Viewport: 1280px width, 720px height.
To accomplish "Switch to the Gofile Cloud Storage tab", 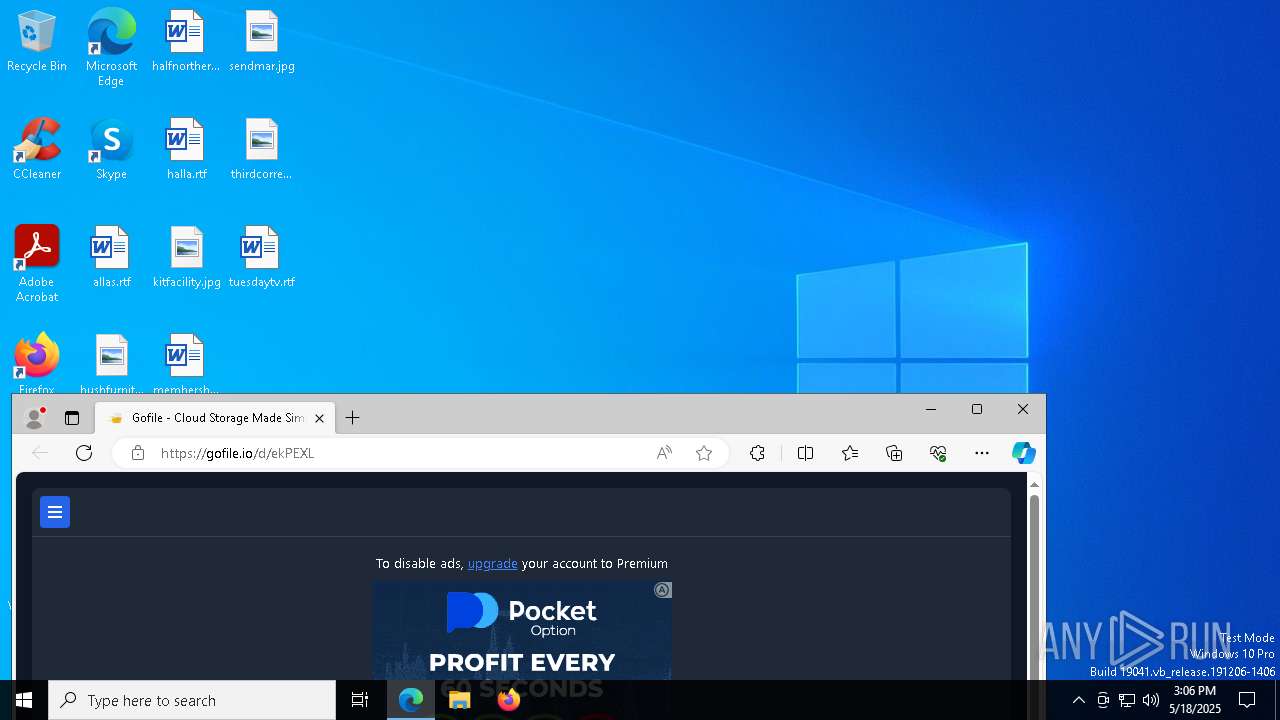I will click(x=214, y=418).
